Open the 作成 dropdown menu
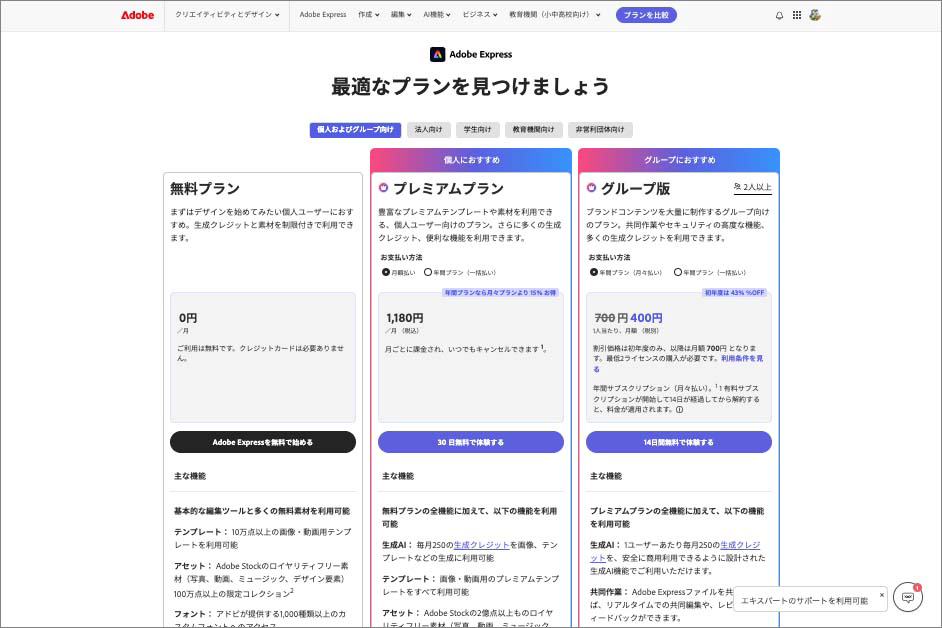The image size is (942, 628). pyautogui.click(x=366, y=15)
